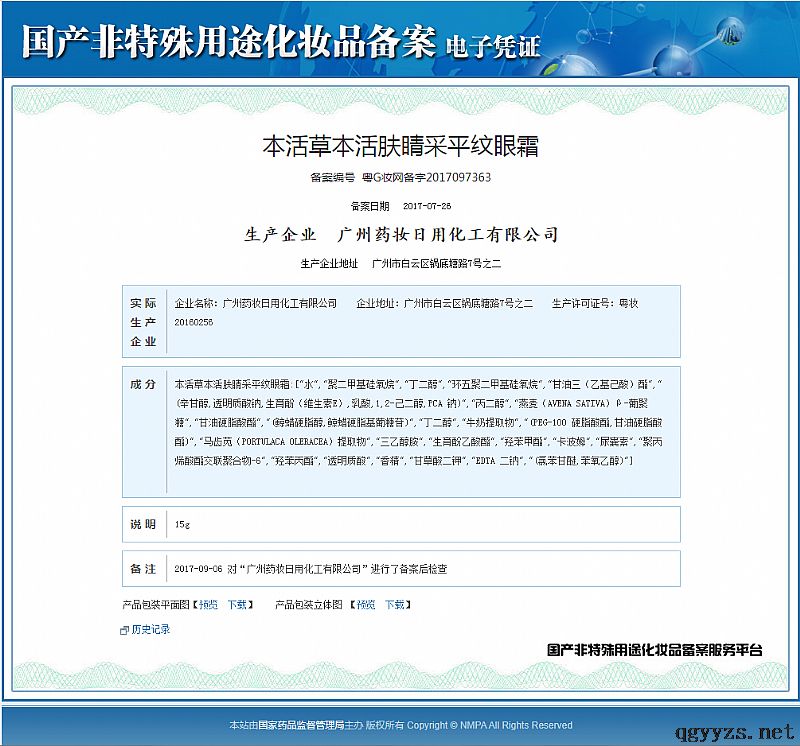Click the qgyyzs.net watermark
This screenshot has height=746, width=800.
(734, 730)
